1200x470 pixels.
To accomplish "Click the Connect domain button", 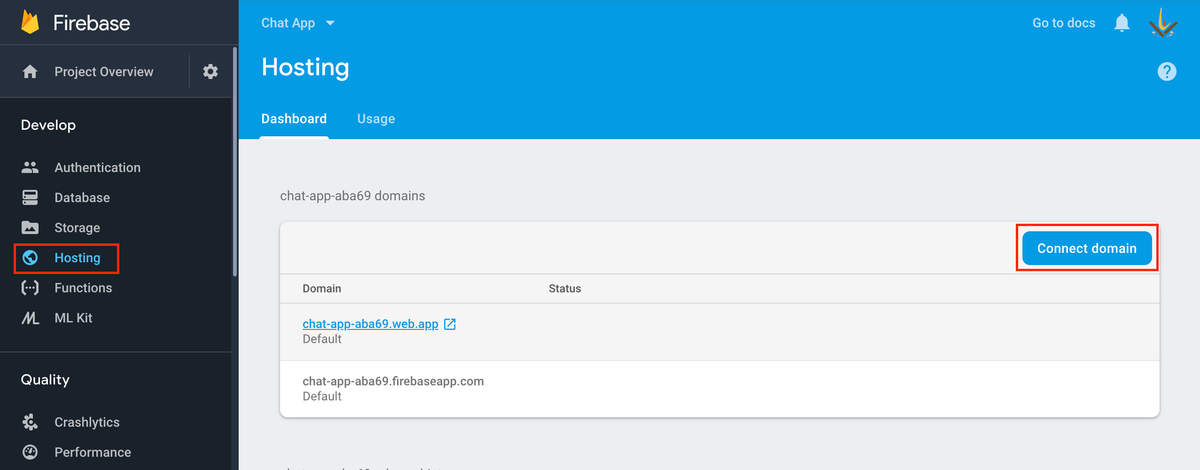I will coord(1087,248).
